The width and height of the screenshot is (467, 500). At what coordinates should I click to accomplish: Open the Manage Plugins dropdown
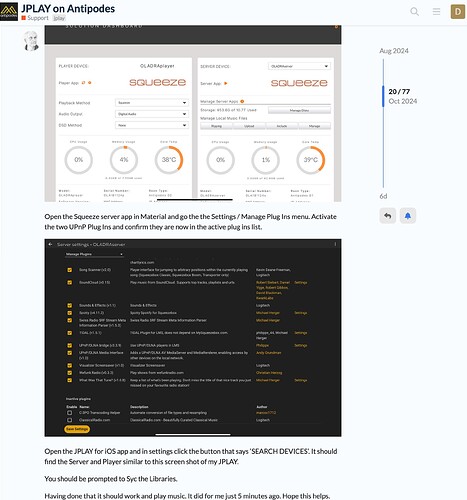pyautogui.click(x=94, y=254)
